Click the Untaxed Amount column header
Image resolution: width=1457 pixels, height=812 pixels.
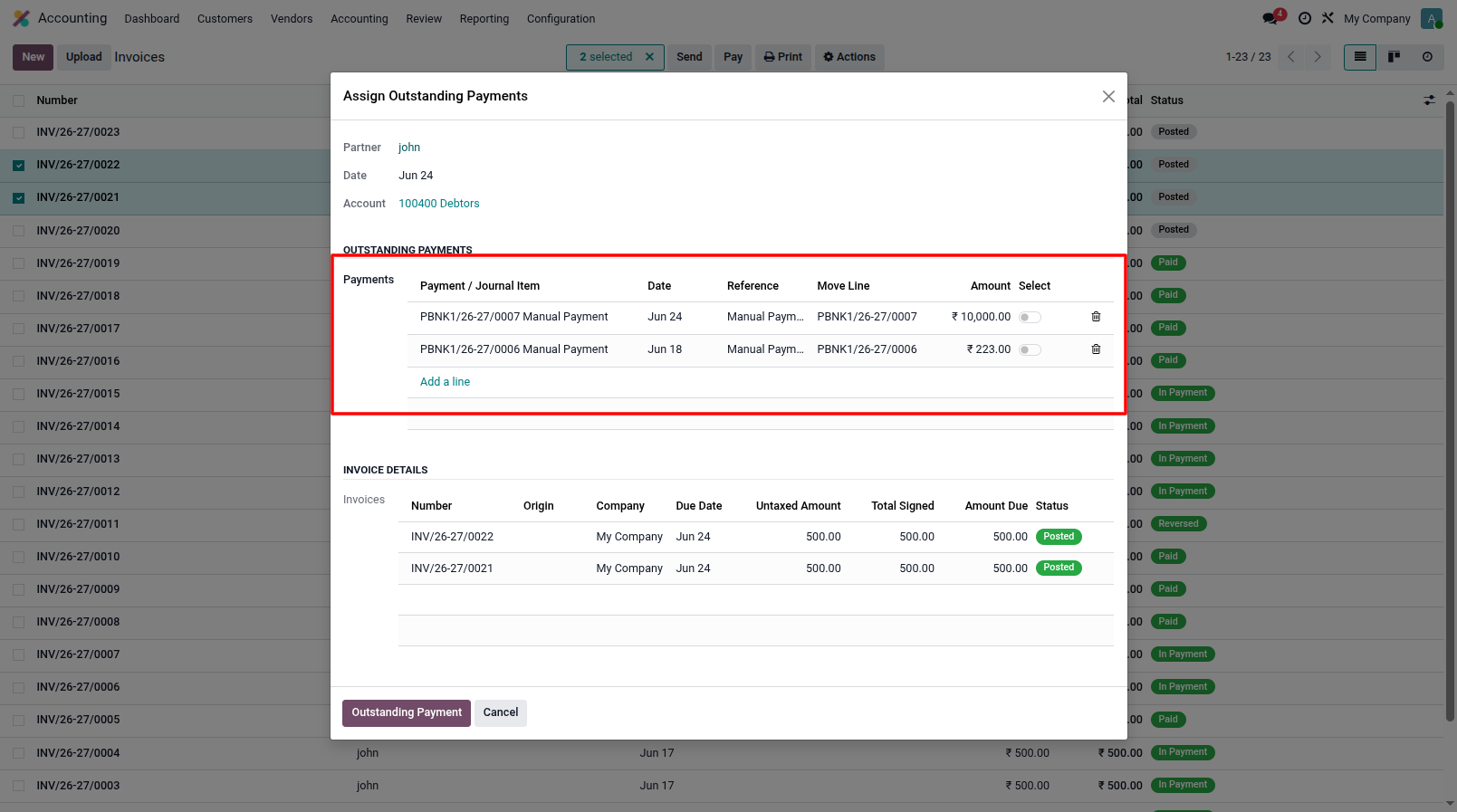tap(799, 506)
